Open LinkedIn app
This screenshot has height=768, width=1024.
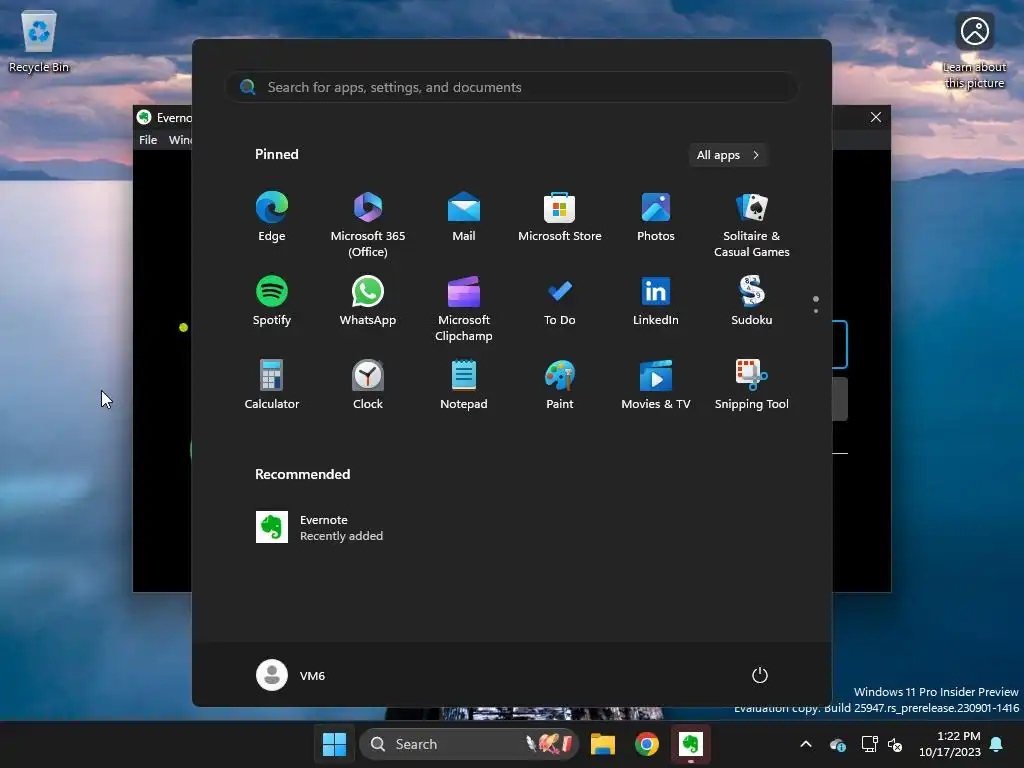pyautogui.click(x=656, y=300)
